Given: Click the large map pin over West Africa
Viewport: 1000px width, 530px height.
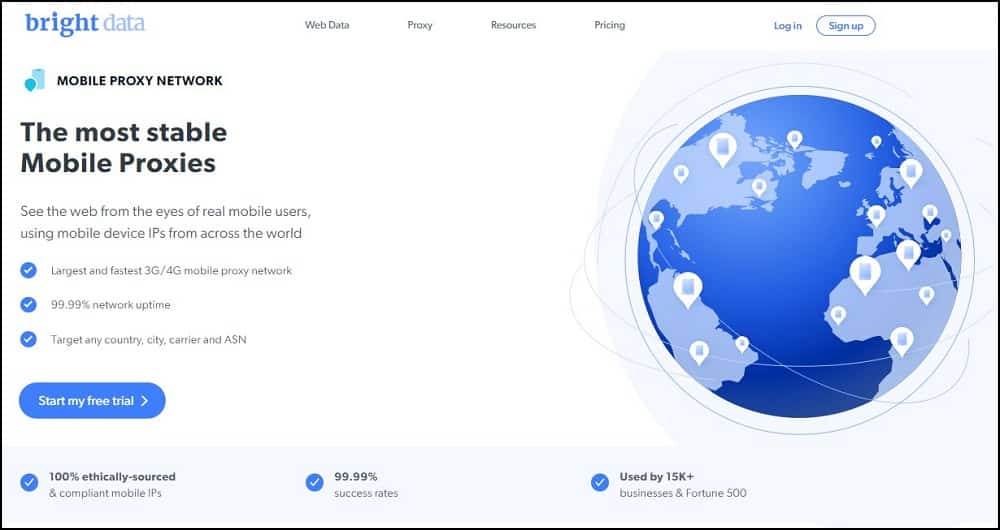Looking at the screenshot, I should tap(865, 272).
